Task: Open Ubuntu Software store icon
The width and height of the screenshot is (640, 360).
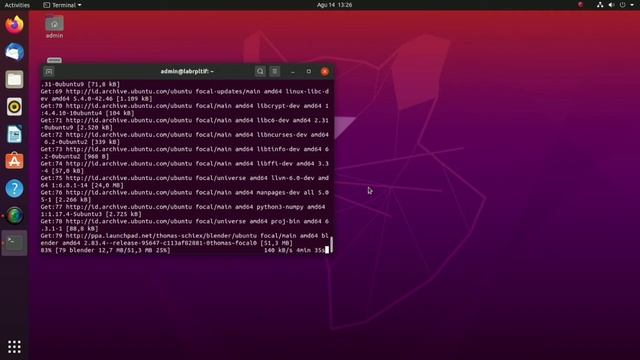Action: (x=14, y=161)
